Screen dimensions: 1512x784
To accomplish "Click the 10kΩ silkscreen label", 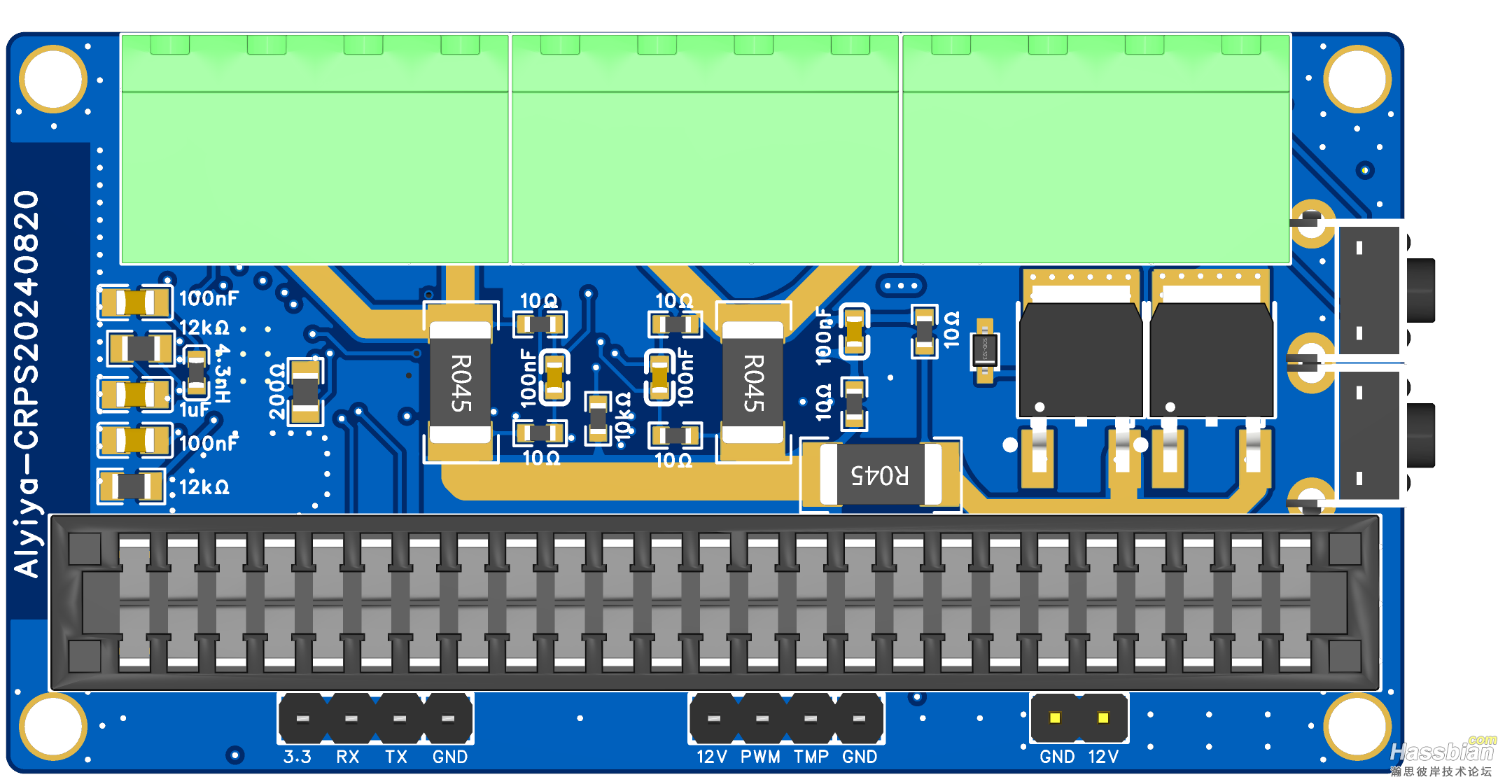I will click(623, 417).
